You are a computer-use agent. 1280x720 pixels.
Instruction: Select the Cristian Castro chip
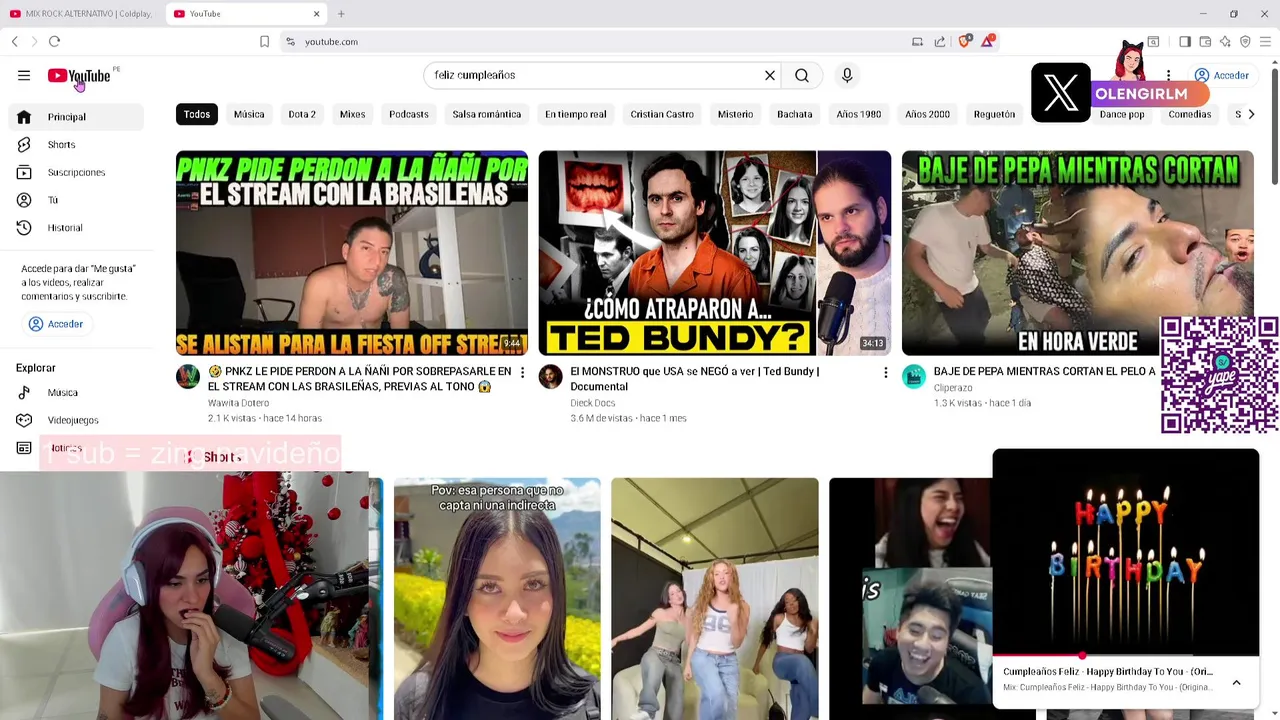(x=662, y=114)
